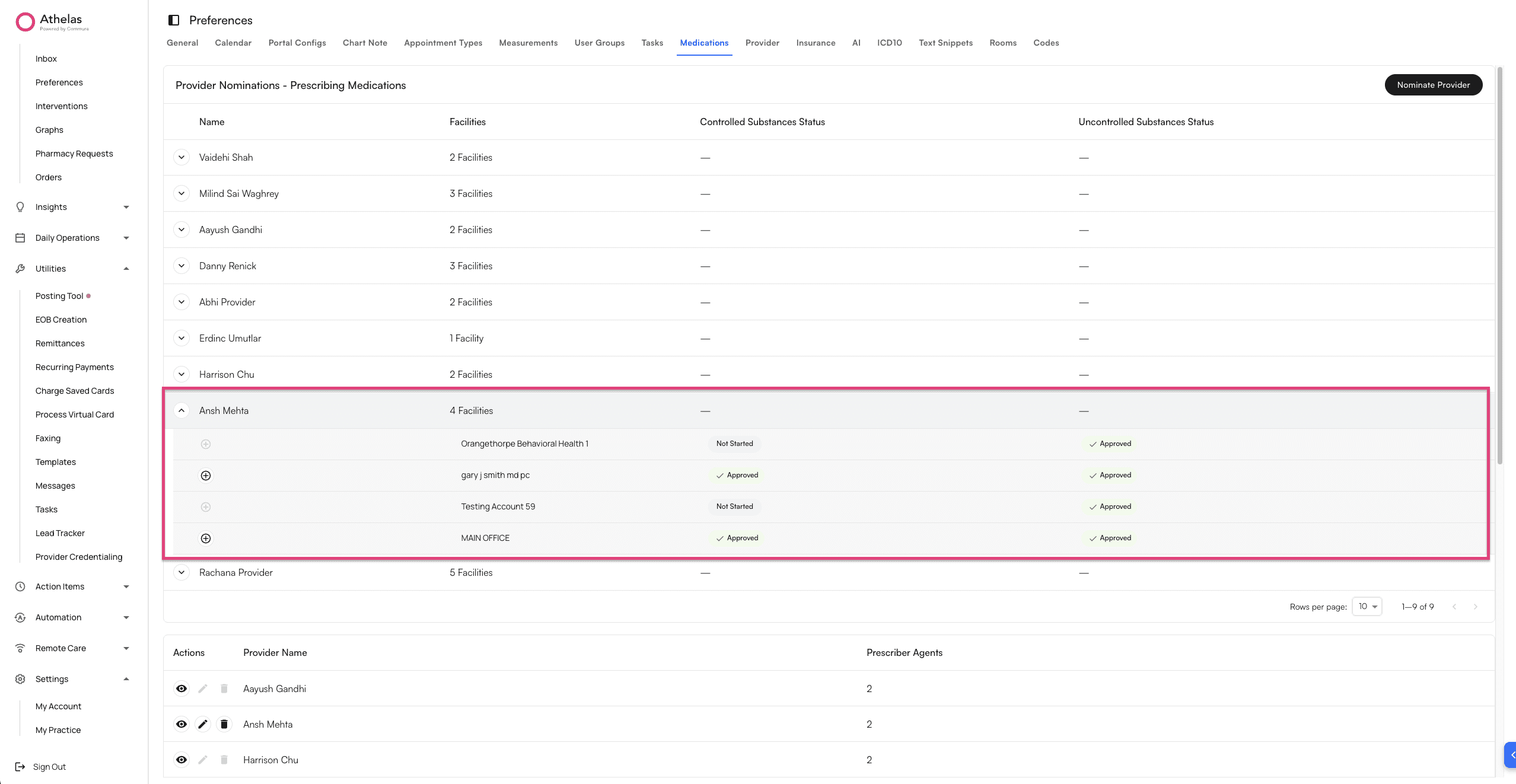
Task: Open Provider Credentialing in sidebar
Action: [x=79, y=557]
